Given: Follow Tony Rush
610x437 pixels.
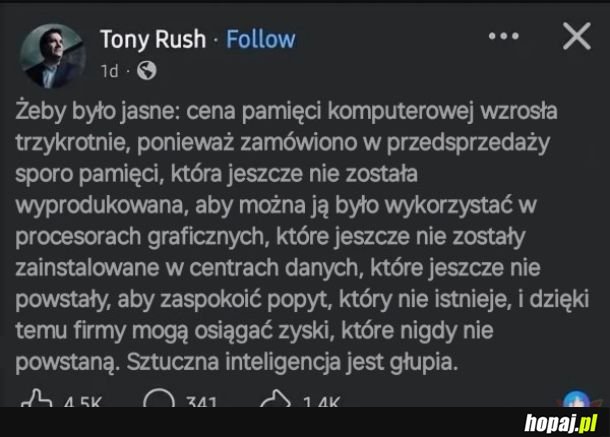Looking at the screenshot, I should 260,39.
